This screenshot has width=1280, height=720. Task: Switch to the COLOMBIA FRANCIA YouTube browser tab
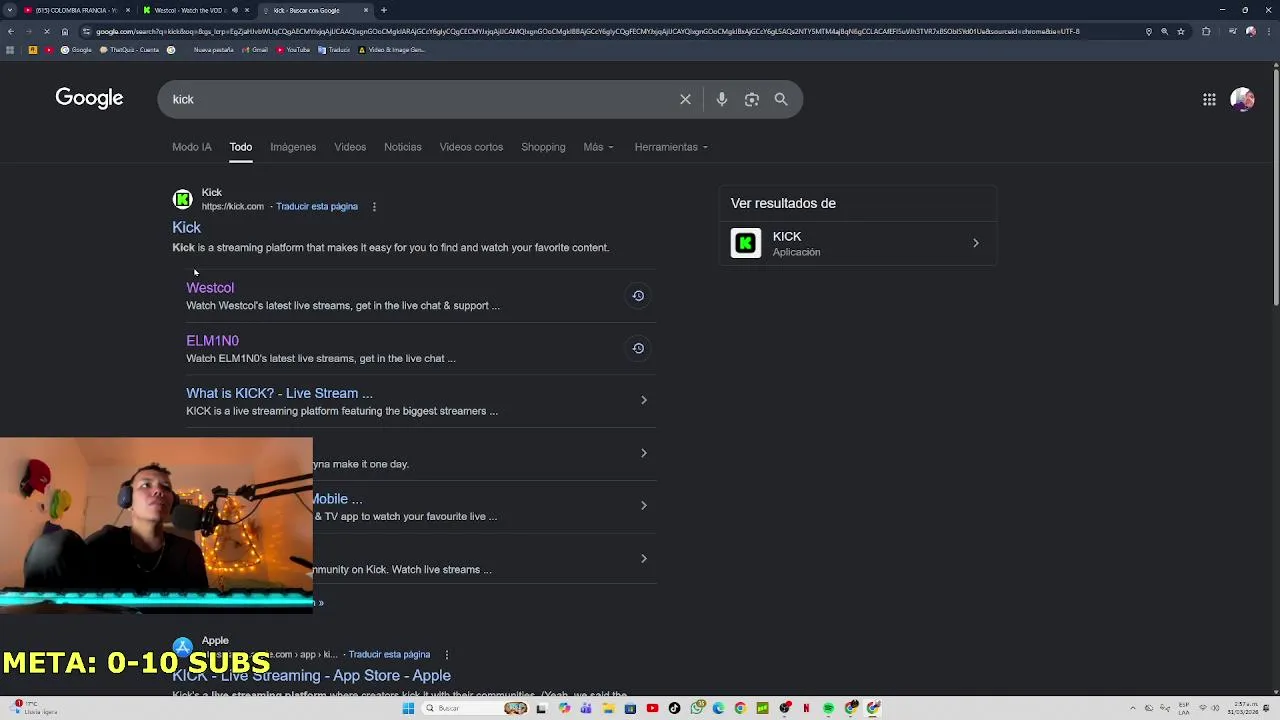76,10
